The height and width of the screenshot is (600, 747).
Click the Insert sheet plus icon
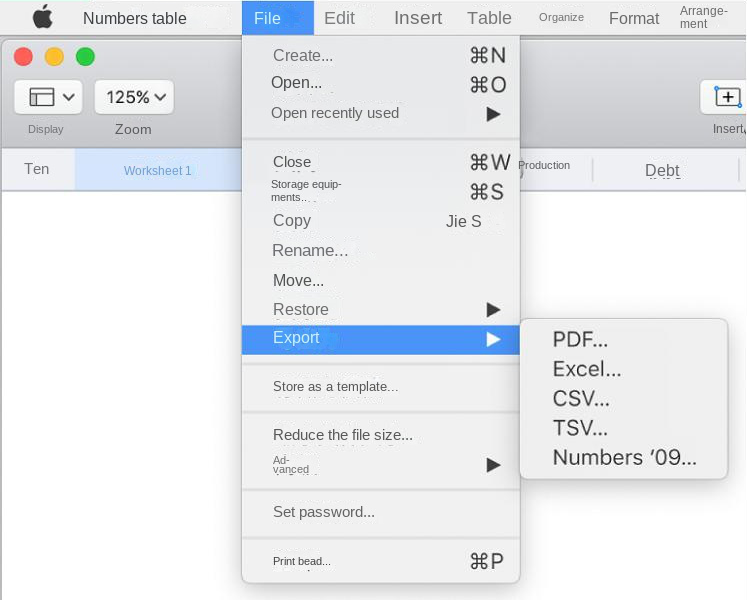[727, 97]
